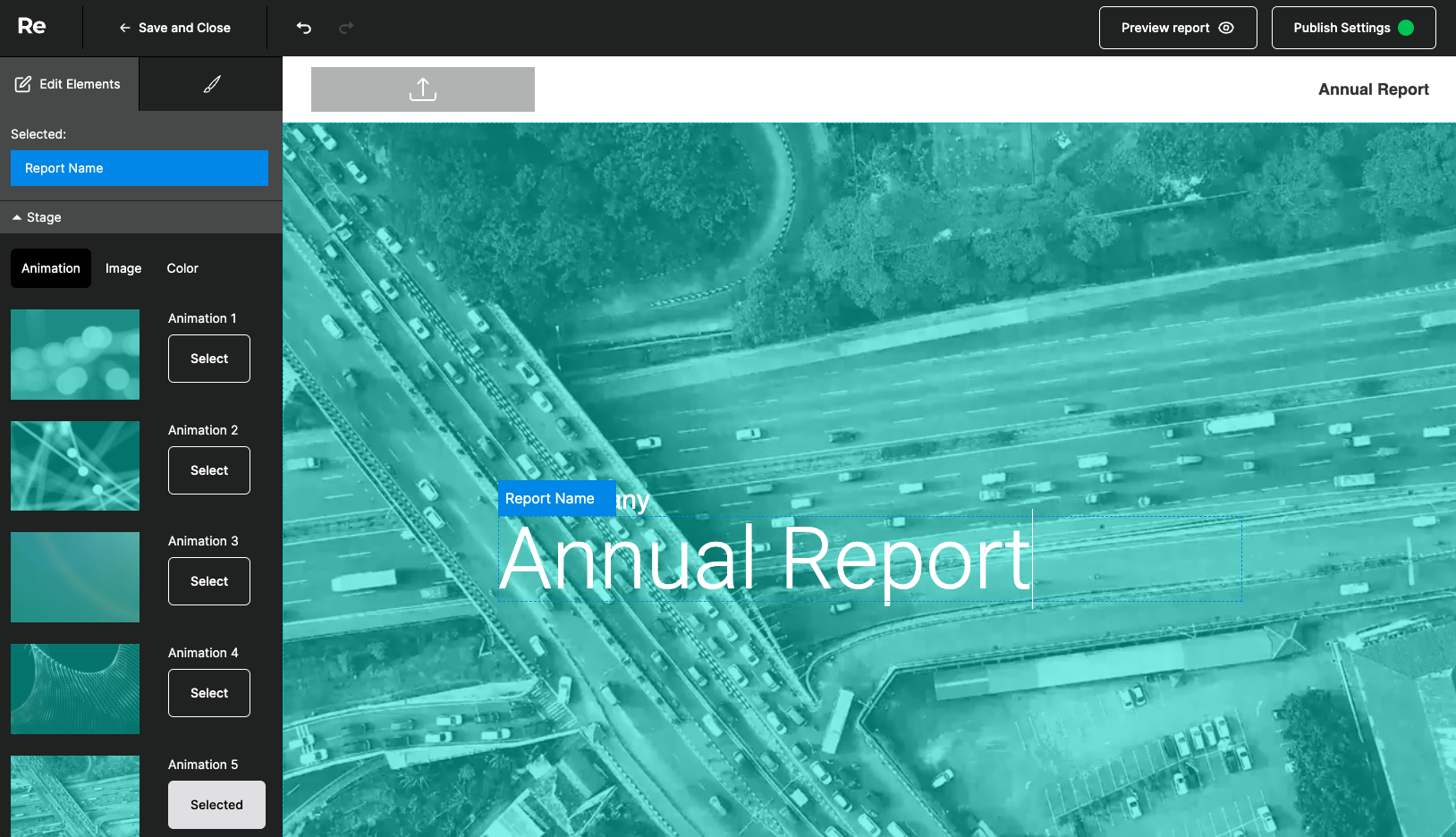Choose Animation 2 with Select button
The width and height of the screenshot is (1456, 837).
point(209,470)
